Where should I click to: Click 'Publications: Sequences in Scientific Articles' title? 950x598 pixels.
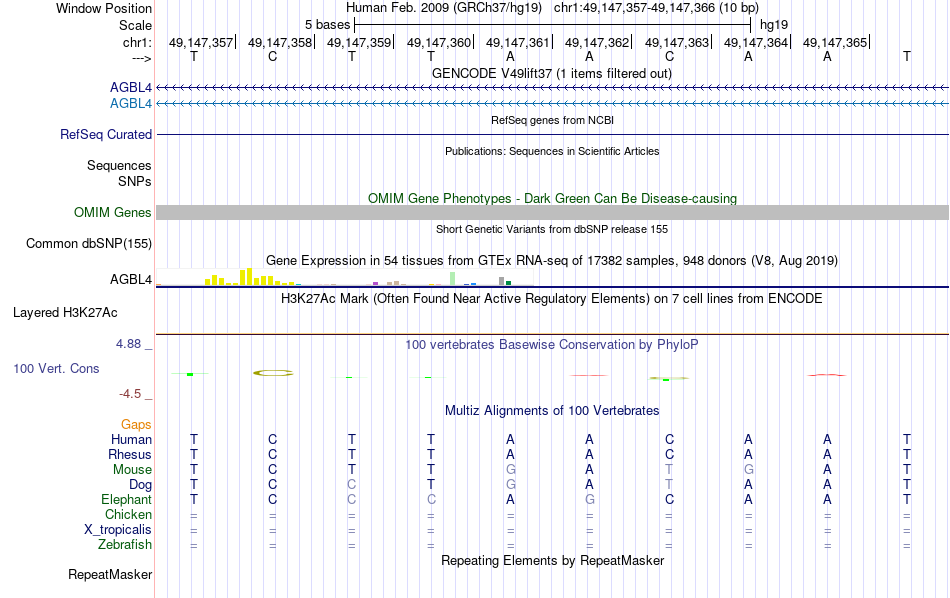[x=552, y=151]
